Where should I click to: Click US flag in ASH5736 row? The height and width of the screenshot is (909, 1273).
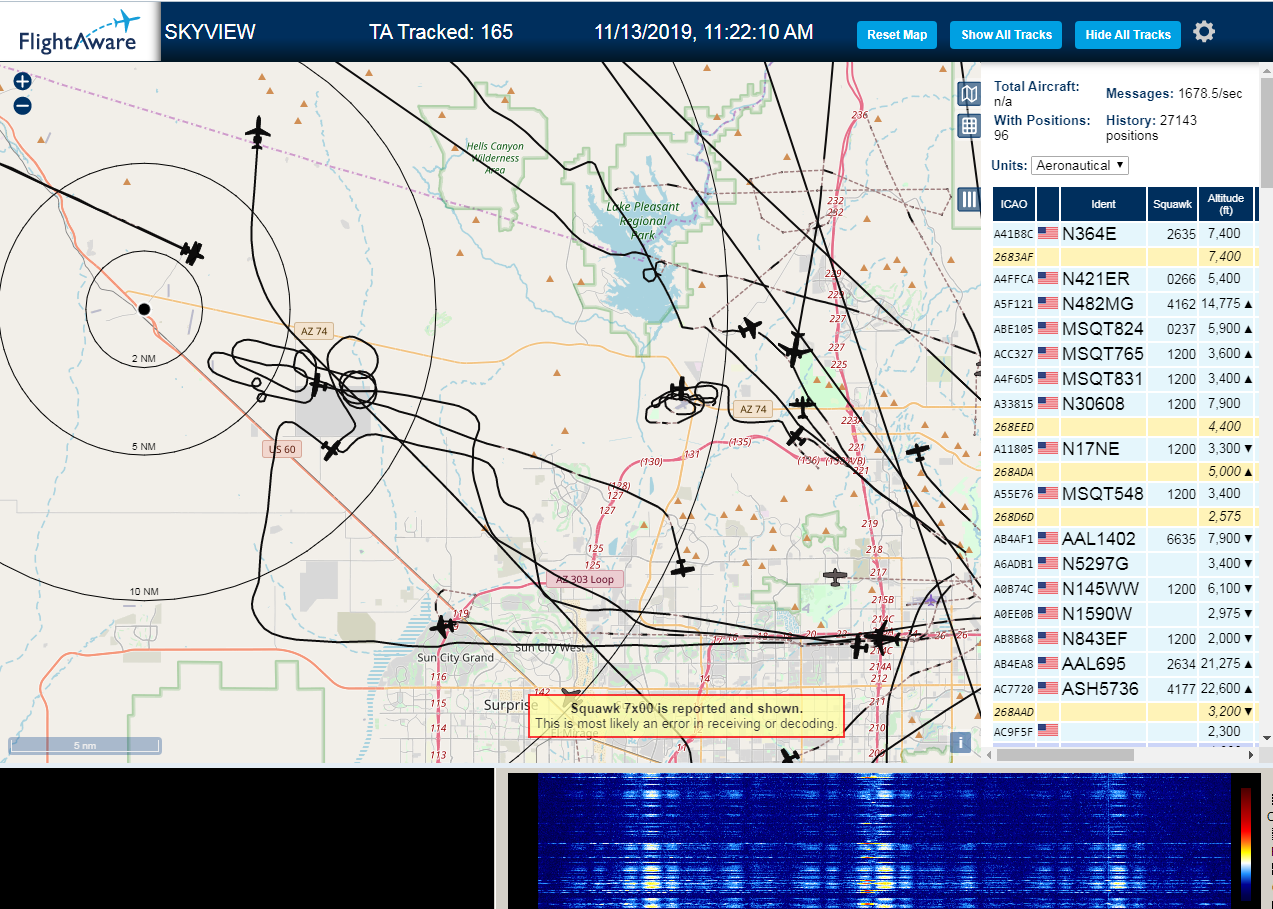coord(1048,688)
